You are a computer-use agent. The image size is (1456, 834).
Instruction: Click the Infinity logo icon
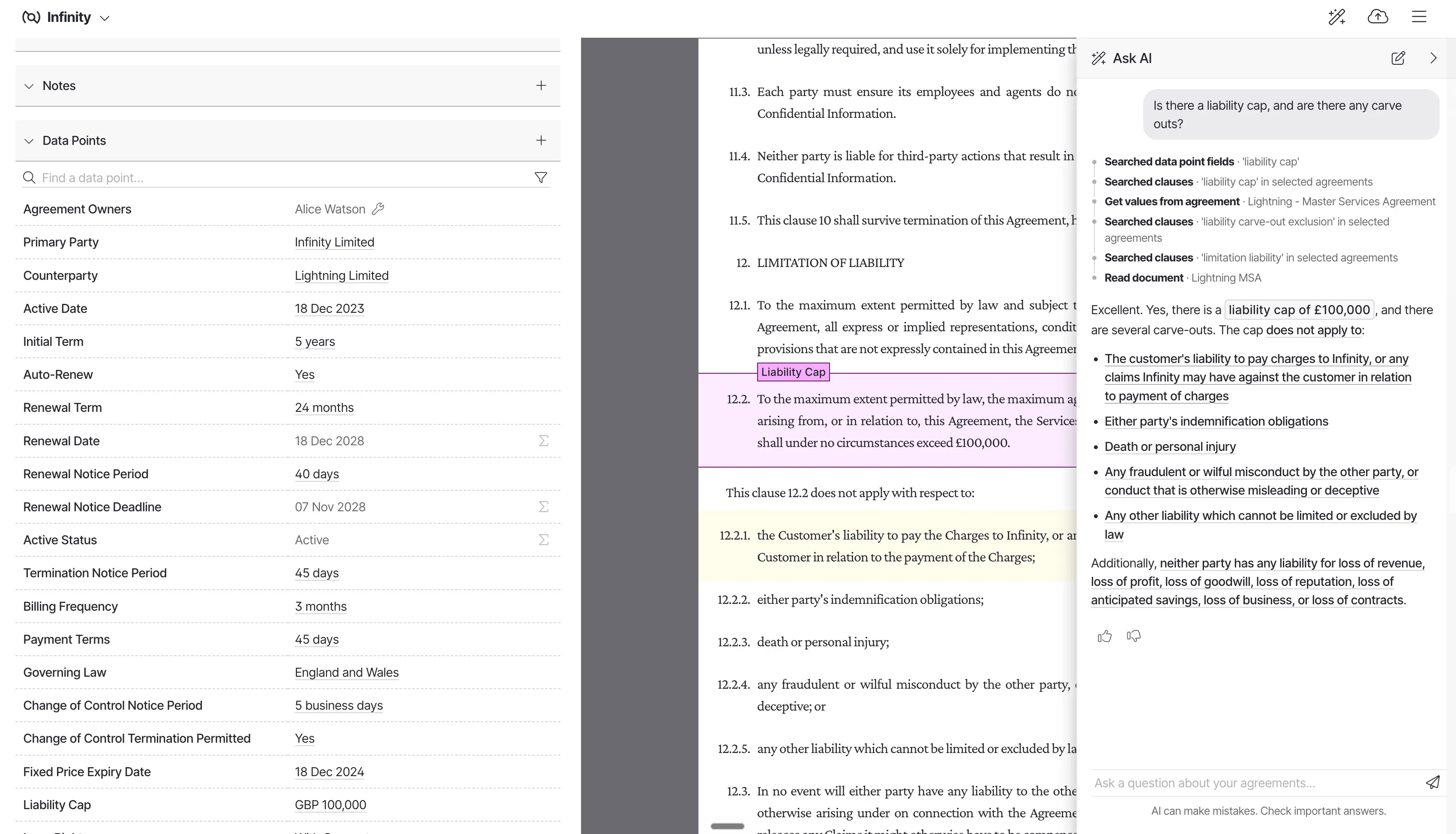coord(31,17)
